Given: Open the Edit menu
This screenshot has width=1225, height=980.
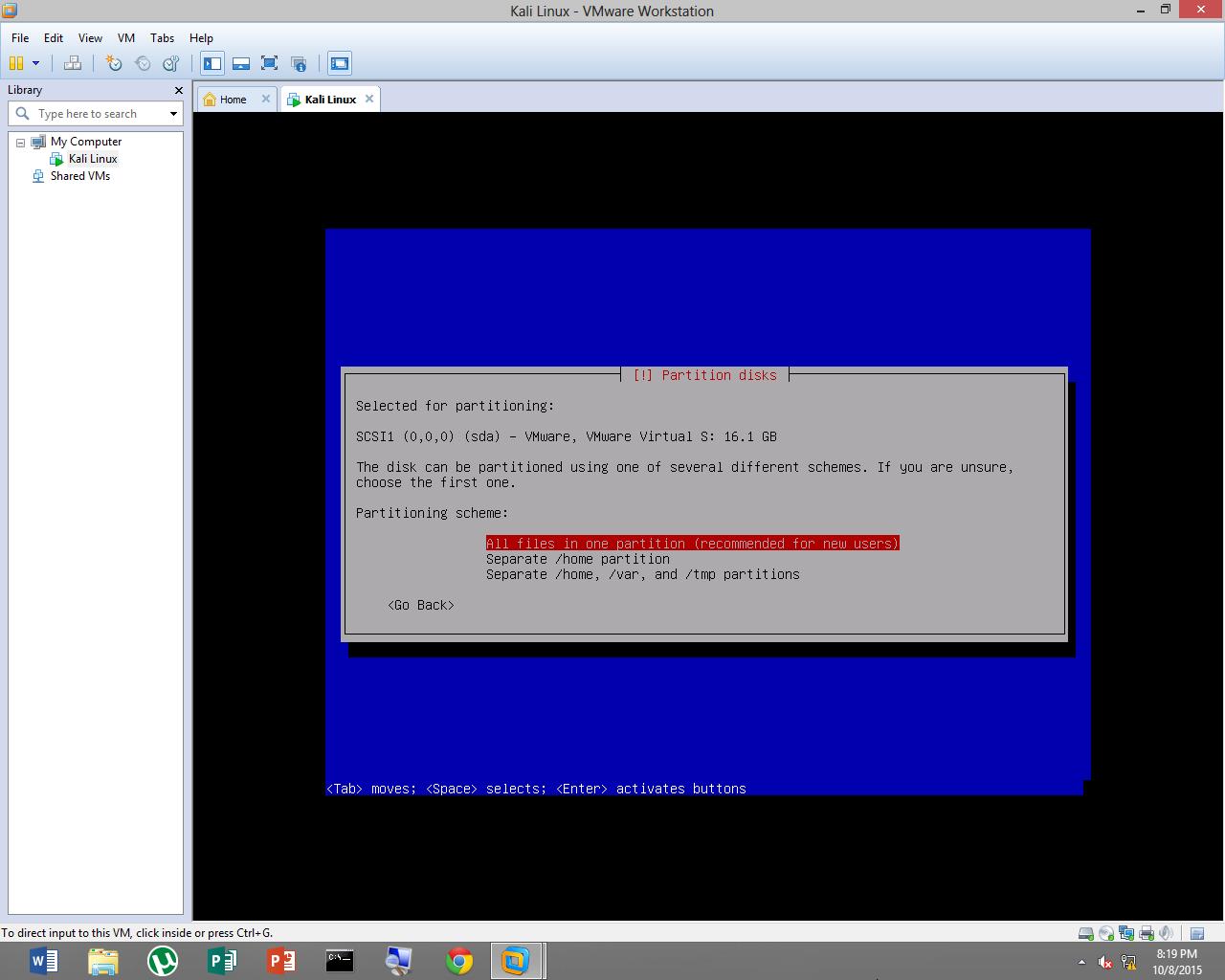Looking at the screenshot, I should (x=54, y=38).
